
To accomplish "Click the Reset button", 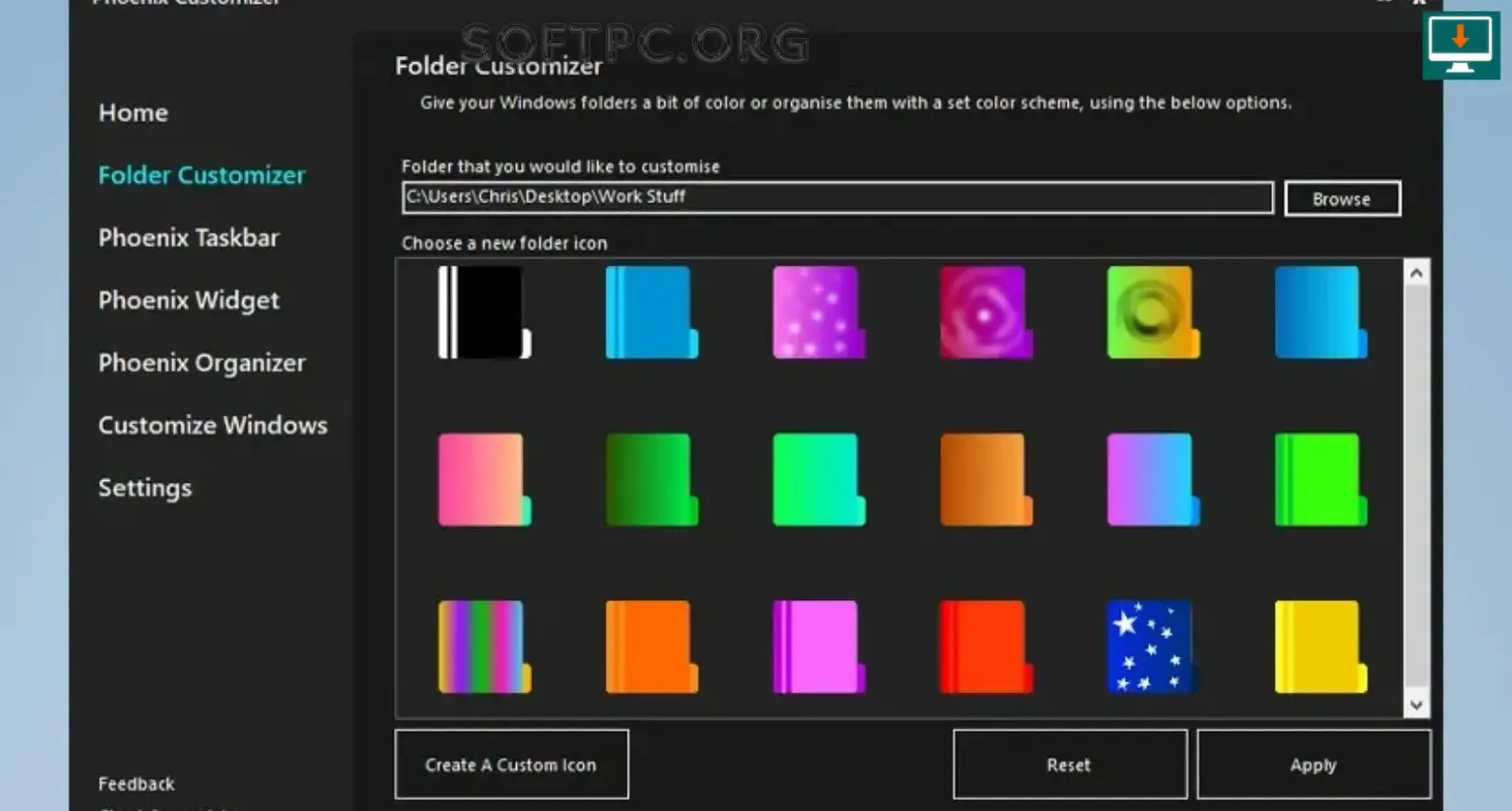I will click(1069, 764).
